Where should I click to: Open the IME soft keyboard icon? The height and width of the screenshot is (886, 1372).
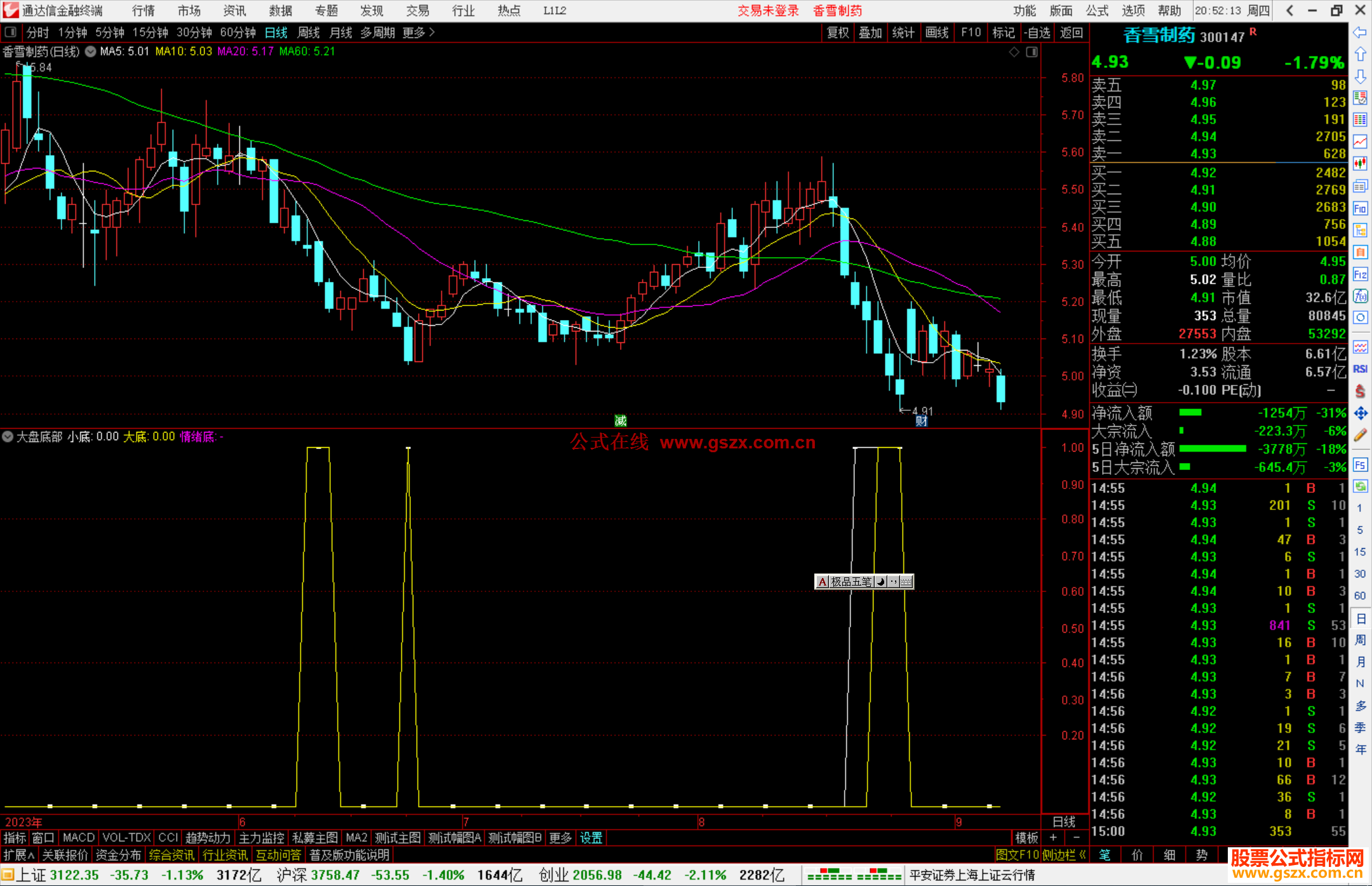[906, 582]
